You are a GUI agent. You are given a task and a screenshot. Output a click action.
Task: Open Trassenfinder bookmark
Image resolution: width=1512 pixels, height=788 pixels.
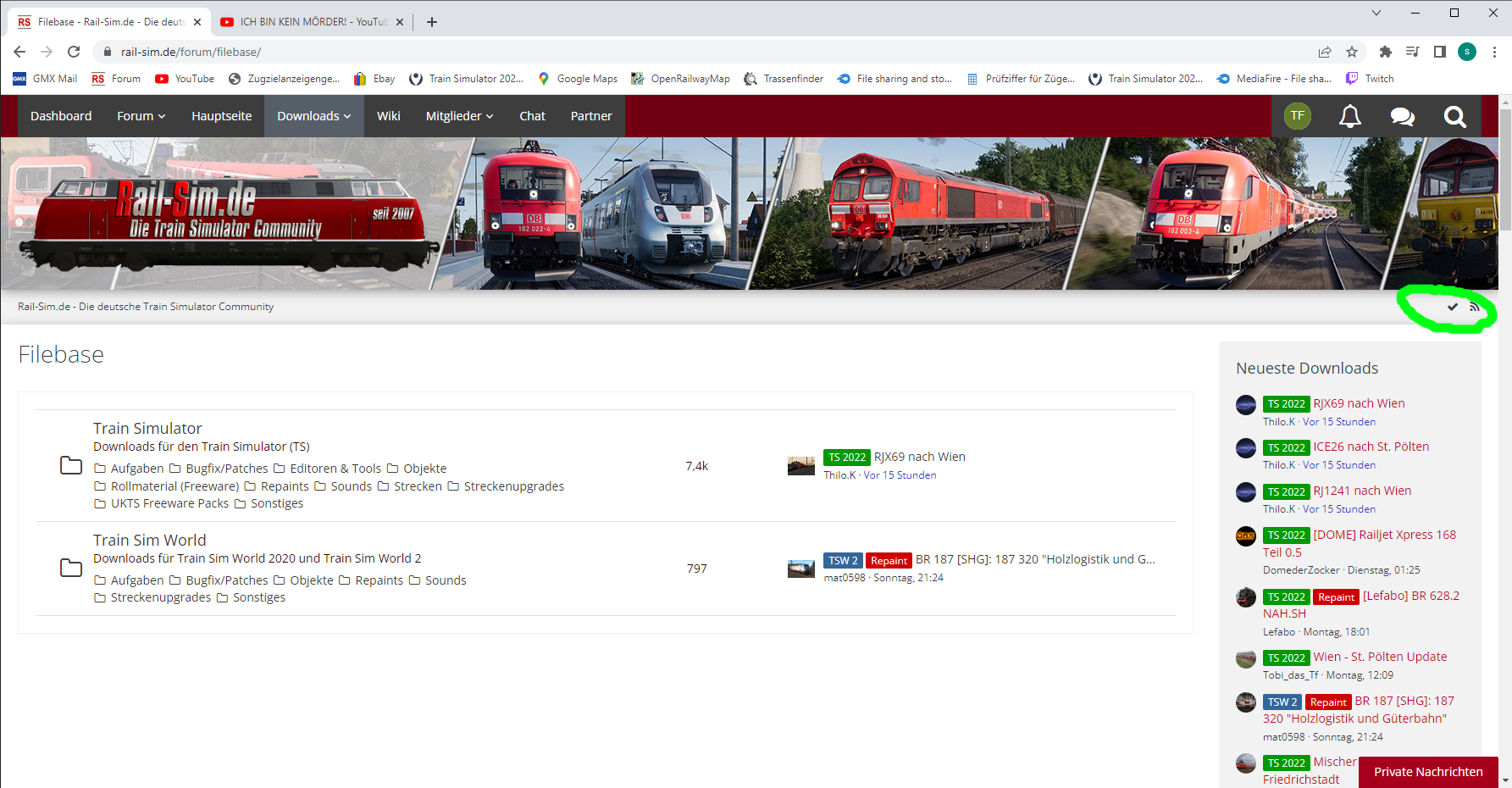pos(784,79)
